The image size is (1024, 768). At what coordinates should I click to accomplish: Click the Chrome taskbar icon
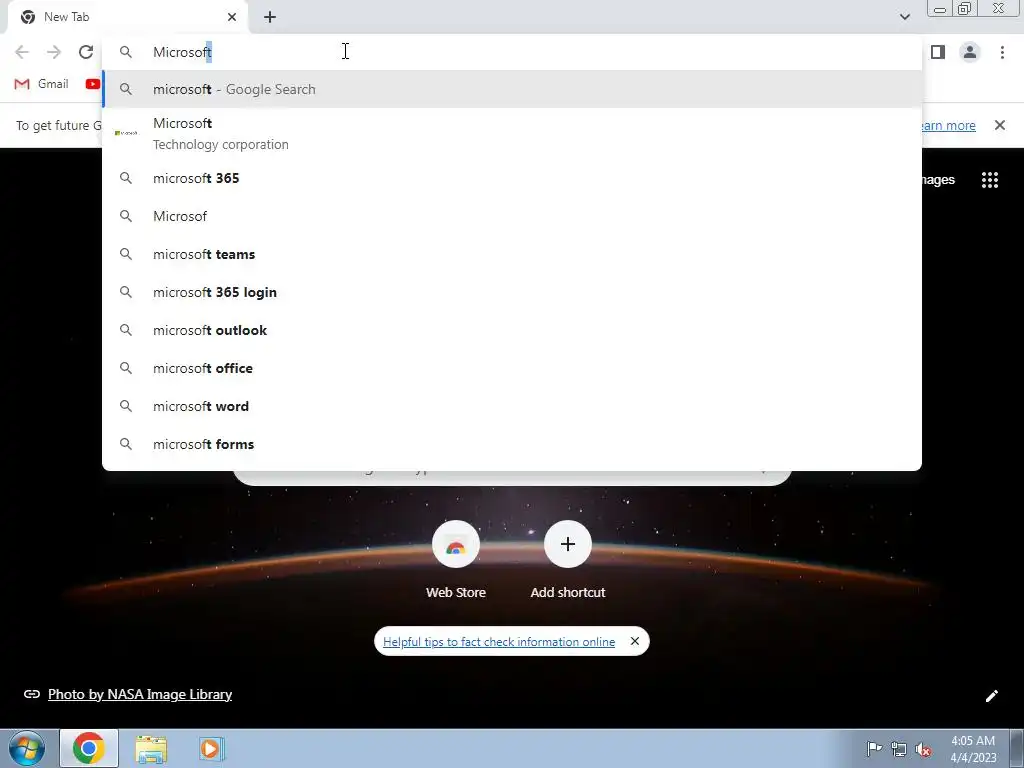pos(89,748)
